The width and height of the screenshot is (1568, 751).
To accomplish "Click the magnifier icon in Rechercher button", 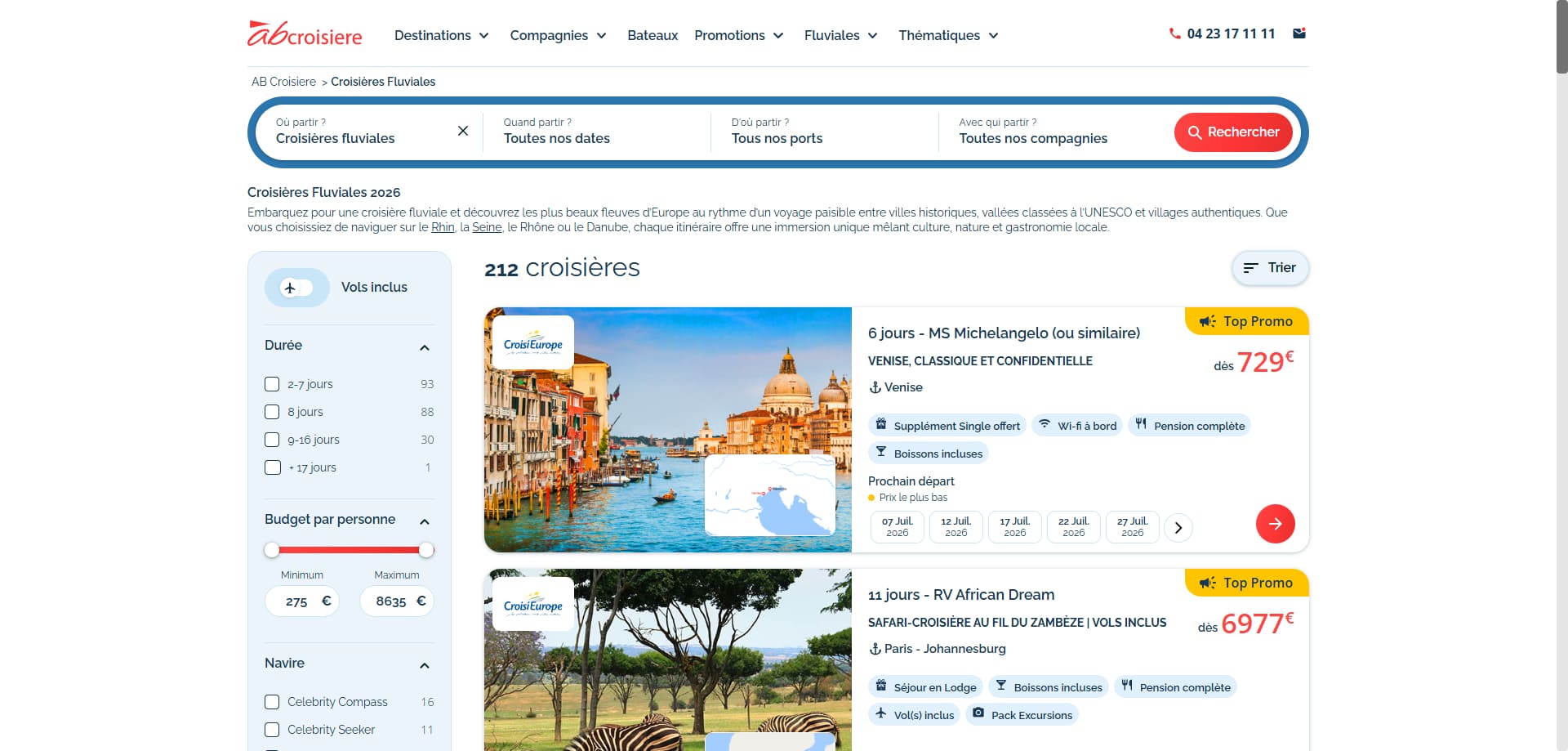I will (1195, 132).
